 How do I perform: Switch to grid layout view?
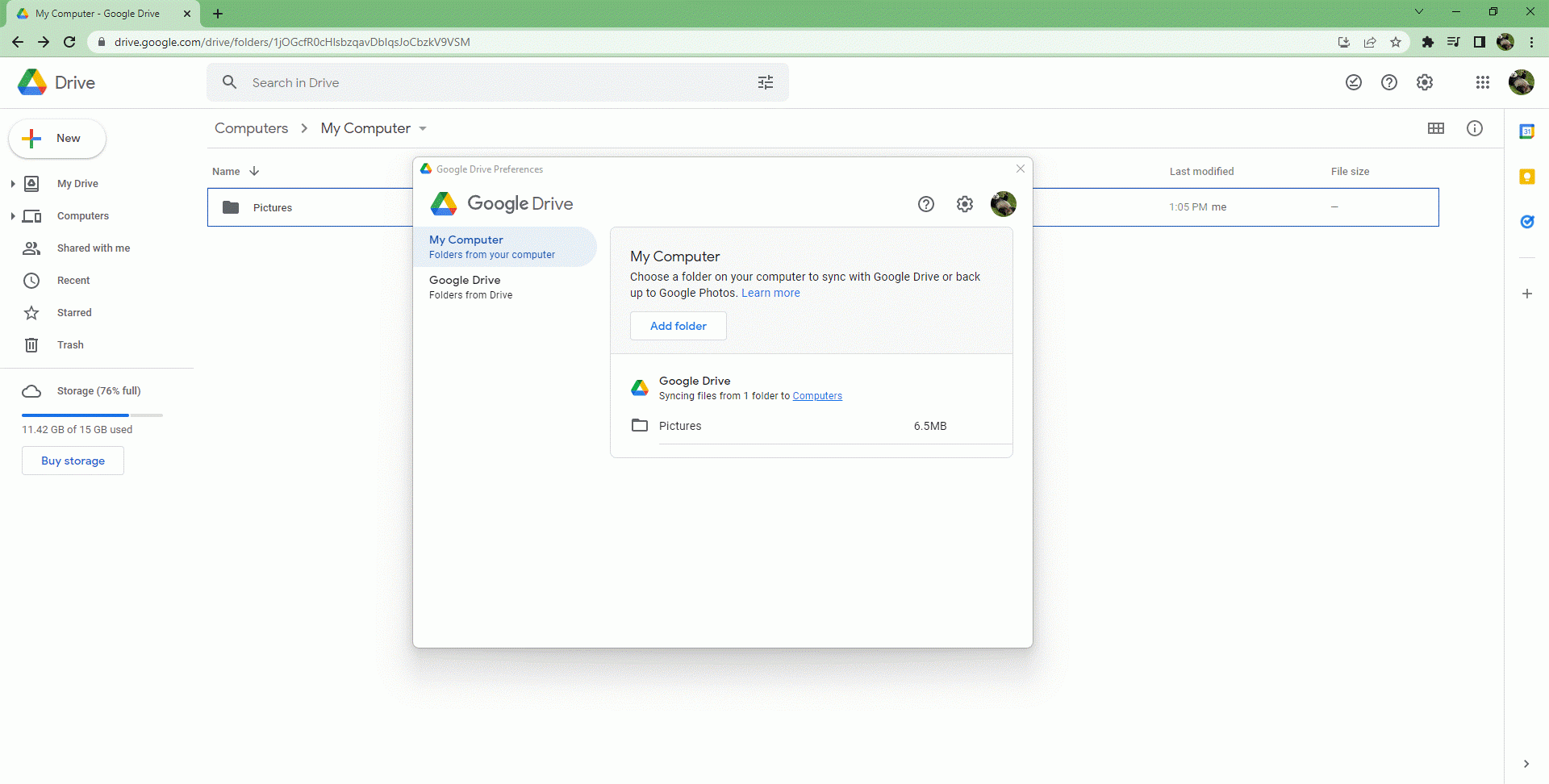tap(1435, 128)
